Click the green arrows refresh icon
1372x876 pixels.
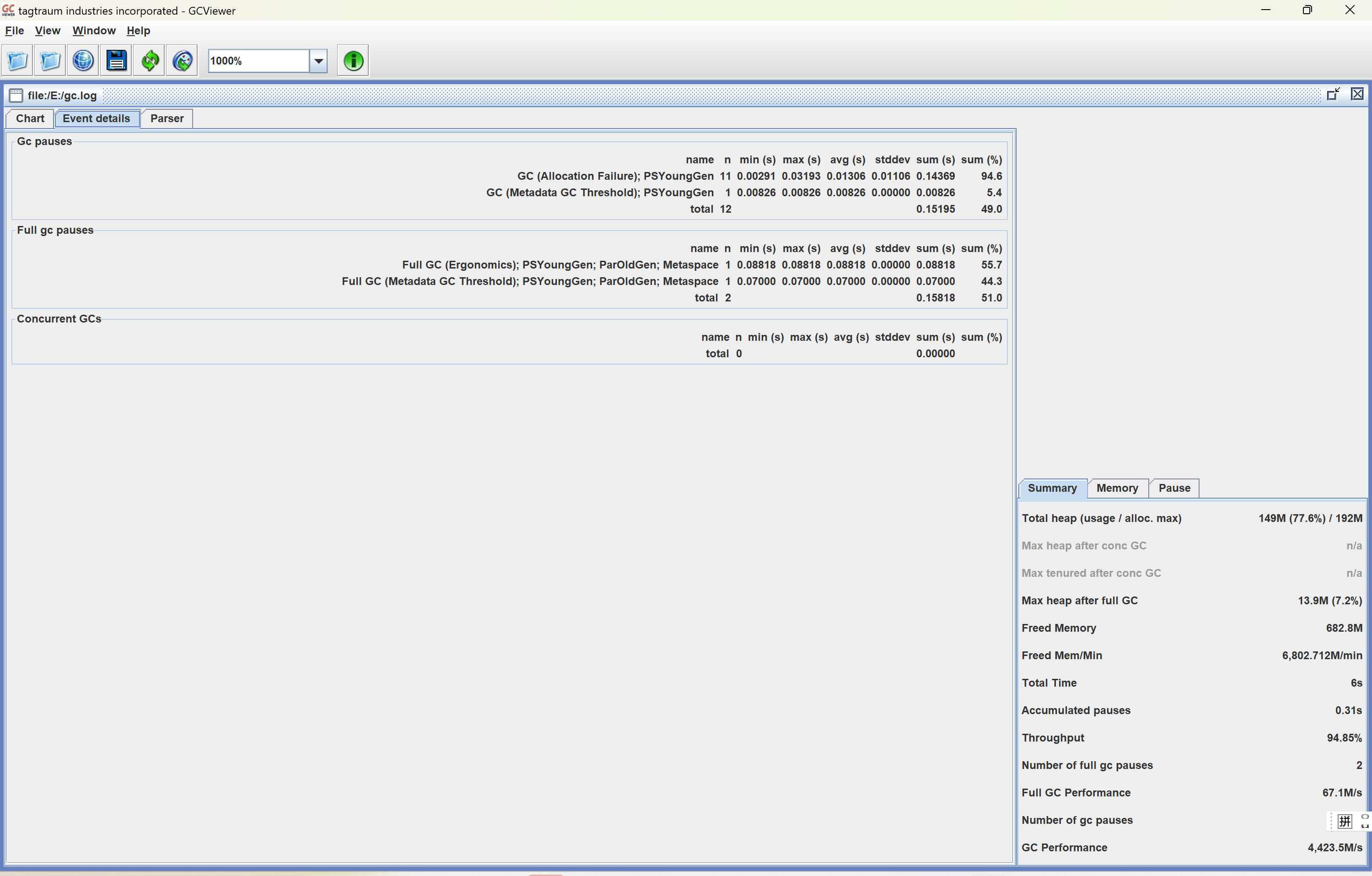point(149,60)
